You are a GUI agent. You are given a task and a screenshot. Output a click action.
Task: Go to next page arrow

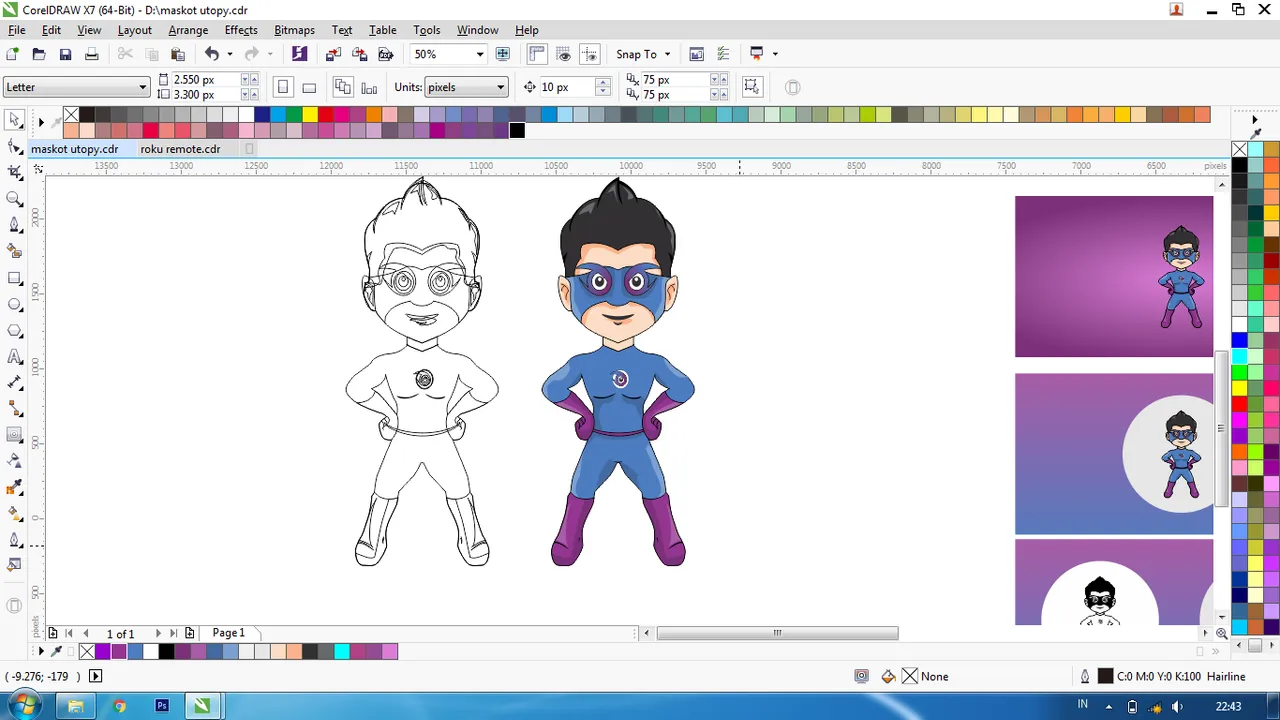tap(158, 633)
